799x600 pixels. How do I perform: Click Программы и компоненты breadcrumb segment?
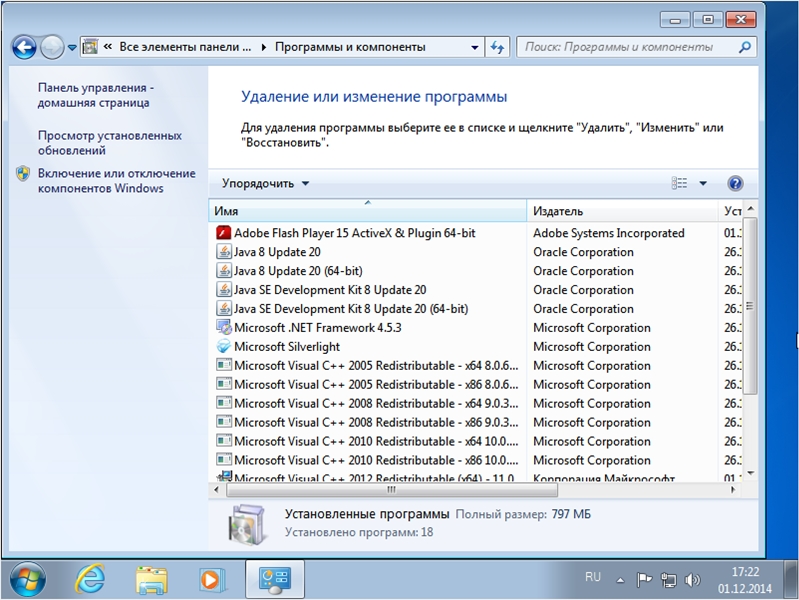click(350, 47)
